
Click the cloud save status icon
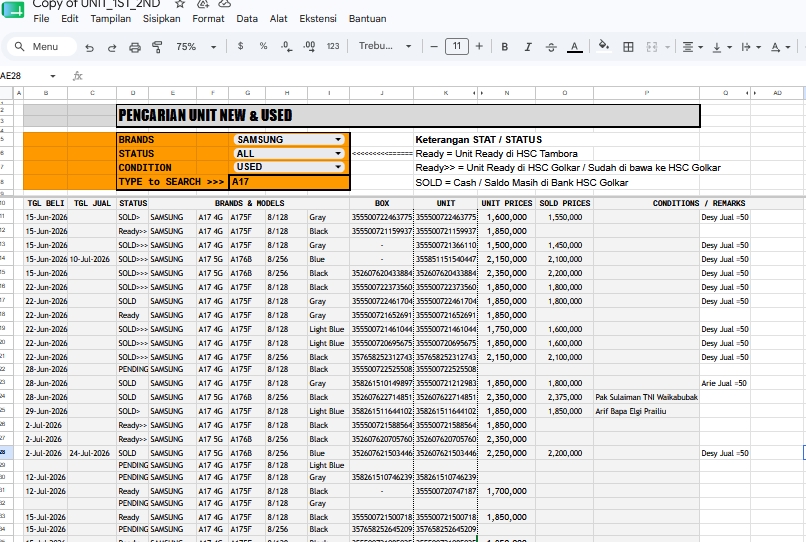pyautogui.click(x=224, y=4)
